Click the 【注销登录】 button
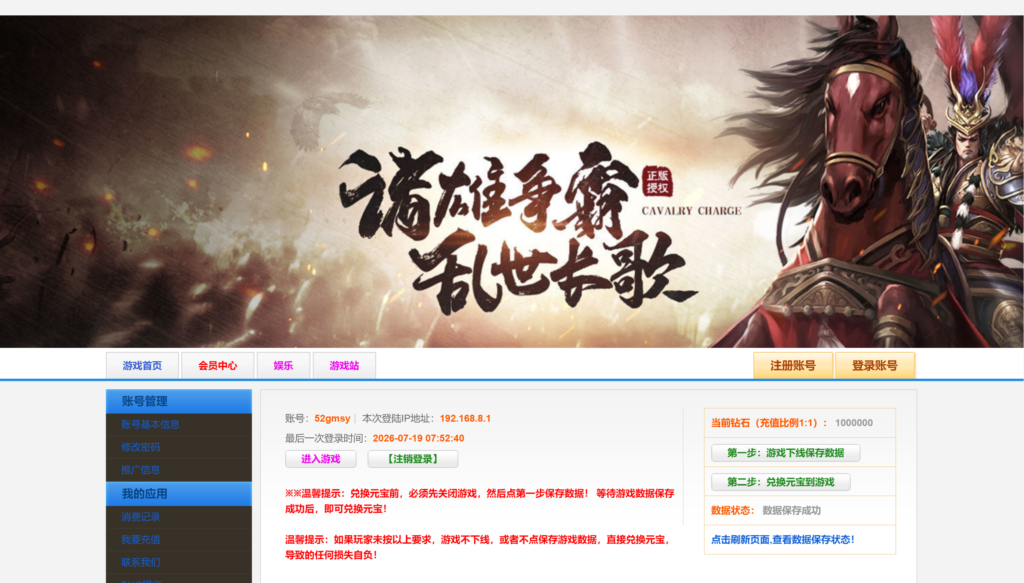This screenshot has height=583, width=1024. 413,459
